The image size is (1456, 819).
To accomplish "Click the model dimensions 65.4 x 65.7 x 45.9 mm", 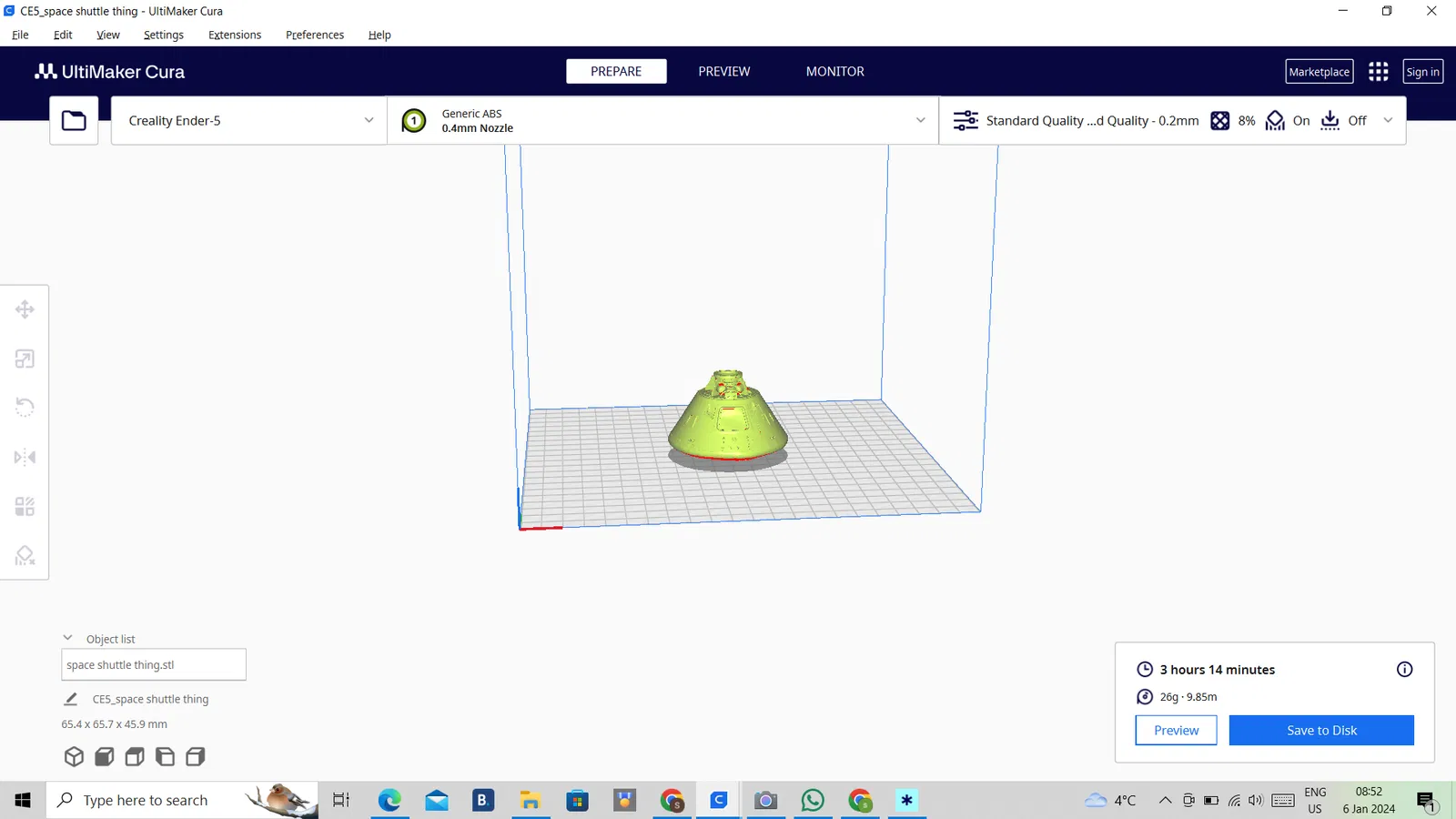I will [115, 724].
